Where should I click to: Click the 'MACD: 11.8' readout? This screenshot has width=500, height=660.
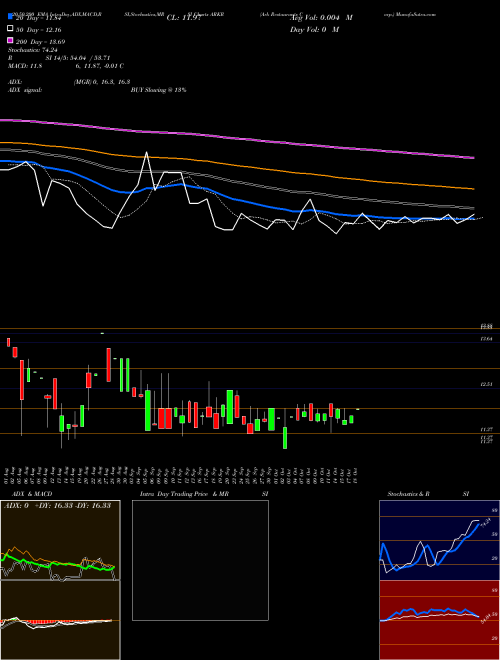(25, 66)
